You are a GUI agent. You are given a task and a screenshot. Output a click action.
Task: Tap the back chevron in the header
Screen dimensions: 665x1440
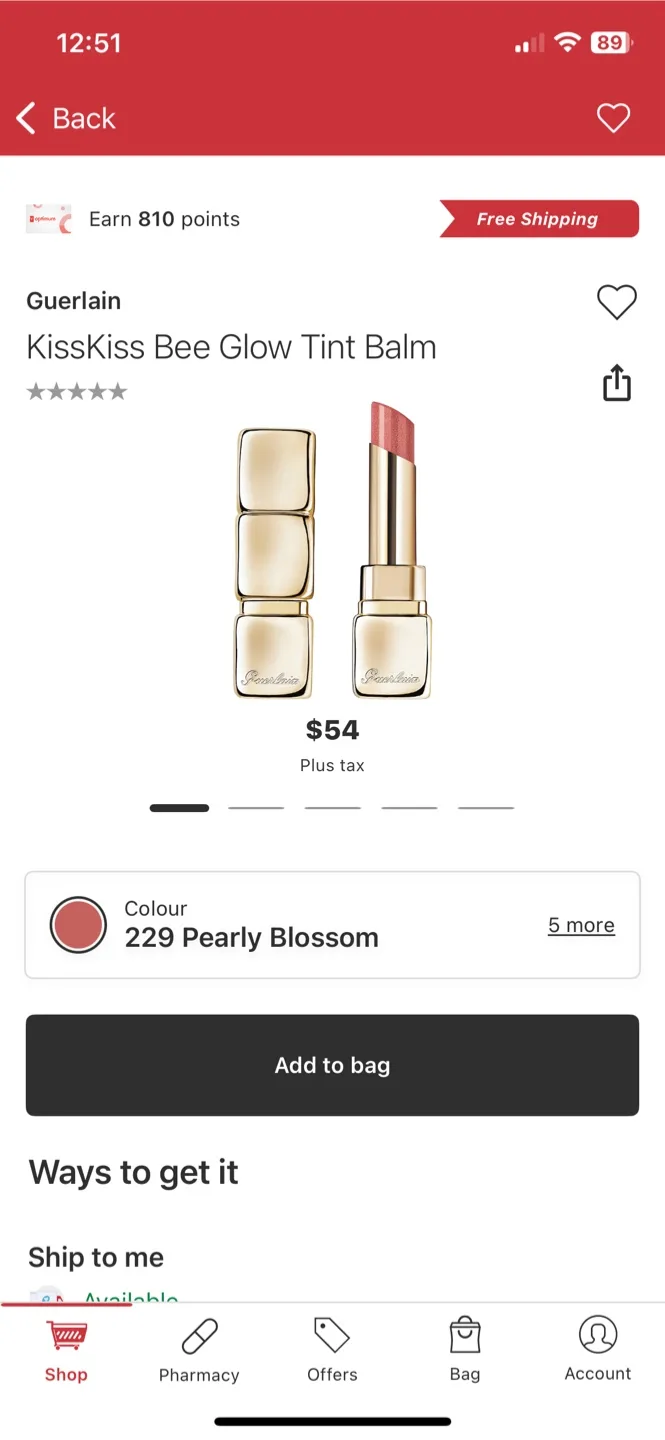pos(26,118)
